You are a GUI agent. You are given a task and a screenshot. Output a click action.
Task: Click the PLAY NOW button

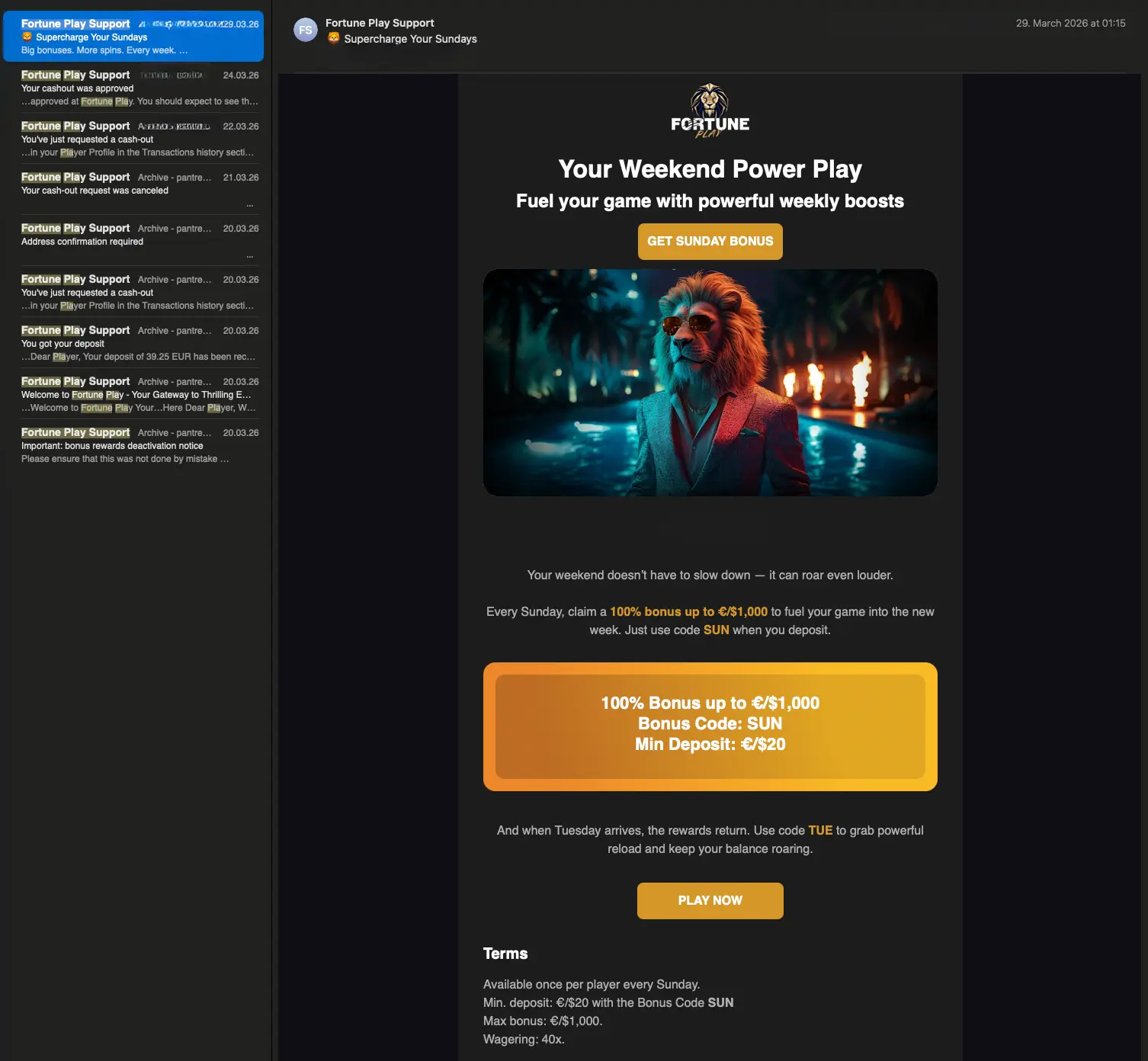point(710,901)
